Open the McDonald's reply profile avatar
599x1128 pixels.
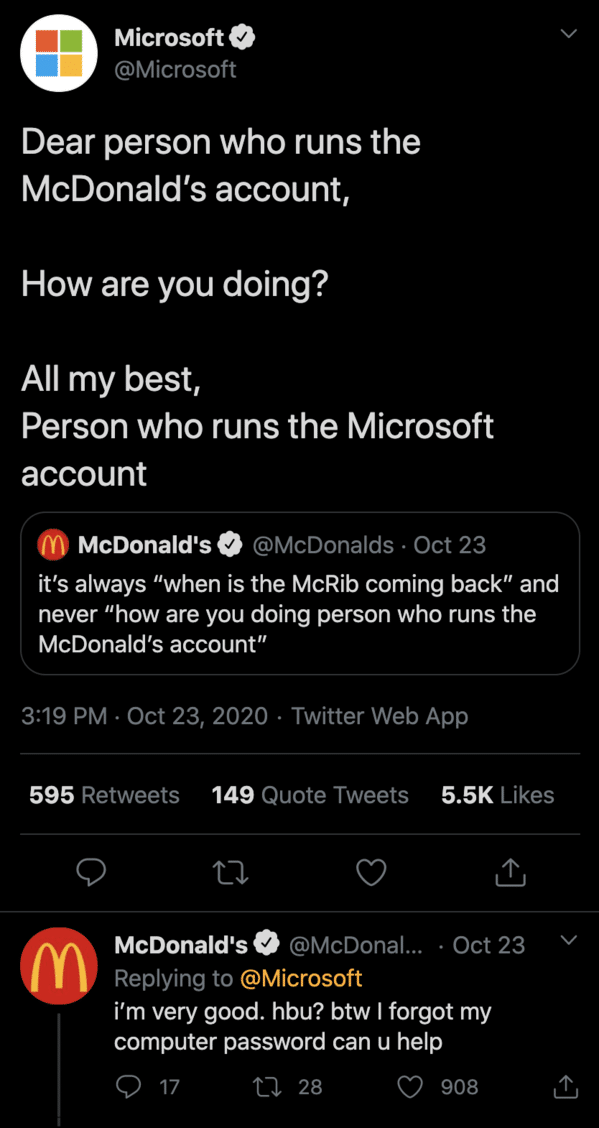(x=59, y=966)
